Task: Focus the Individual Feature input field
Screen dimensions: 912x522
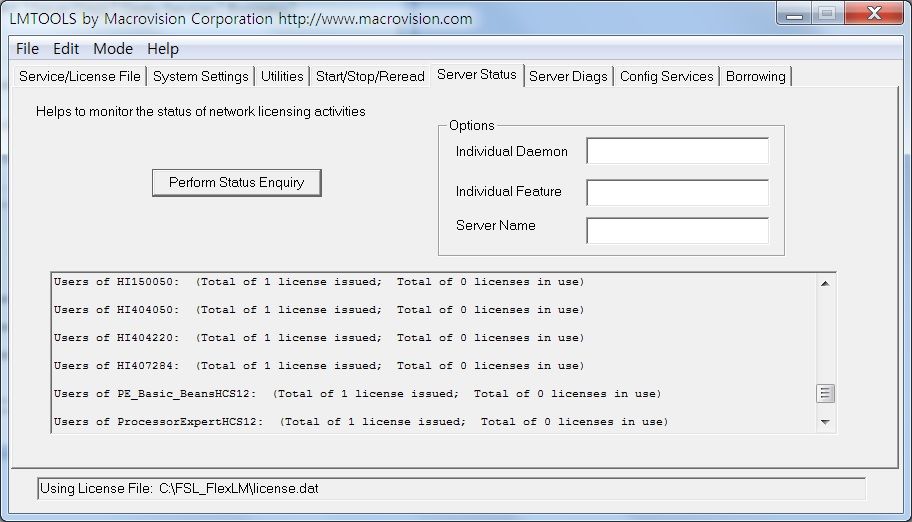Action: pos(678,192)
